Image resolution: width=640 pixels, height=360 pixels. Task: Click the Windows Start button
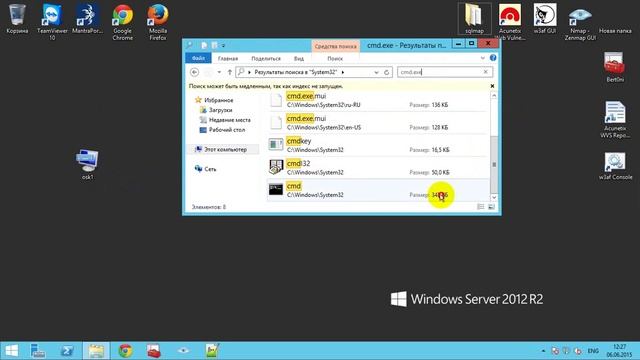point(11,351)
